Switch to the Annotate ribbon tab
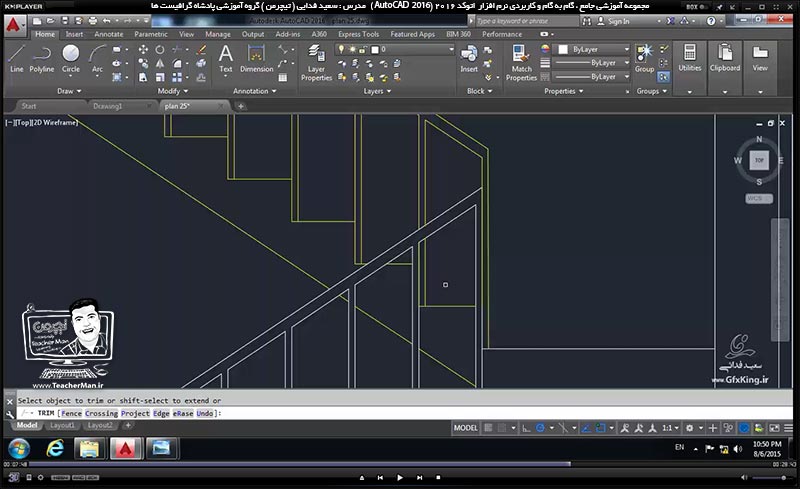Image resolution: width=800 pixels, height=489 pixels. pyautogui.click(x=109, y=34)
